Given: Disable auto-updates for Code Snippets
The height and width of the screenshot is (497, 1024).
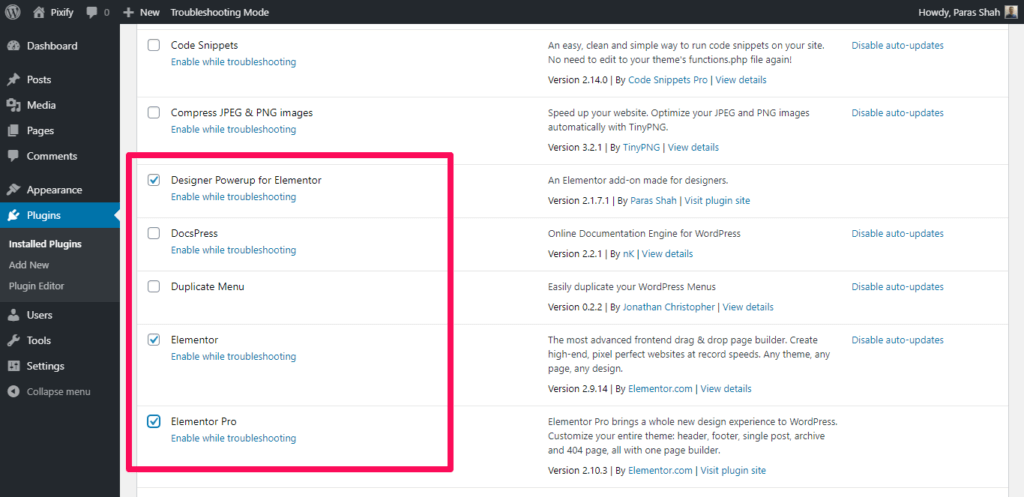Looking at the screenshot, I should [897, 46].
